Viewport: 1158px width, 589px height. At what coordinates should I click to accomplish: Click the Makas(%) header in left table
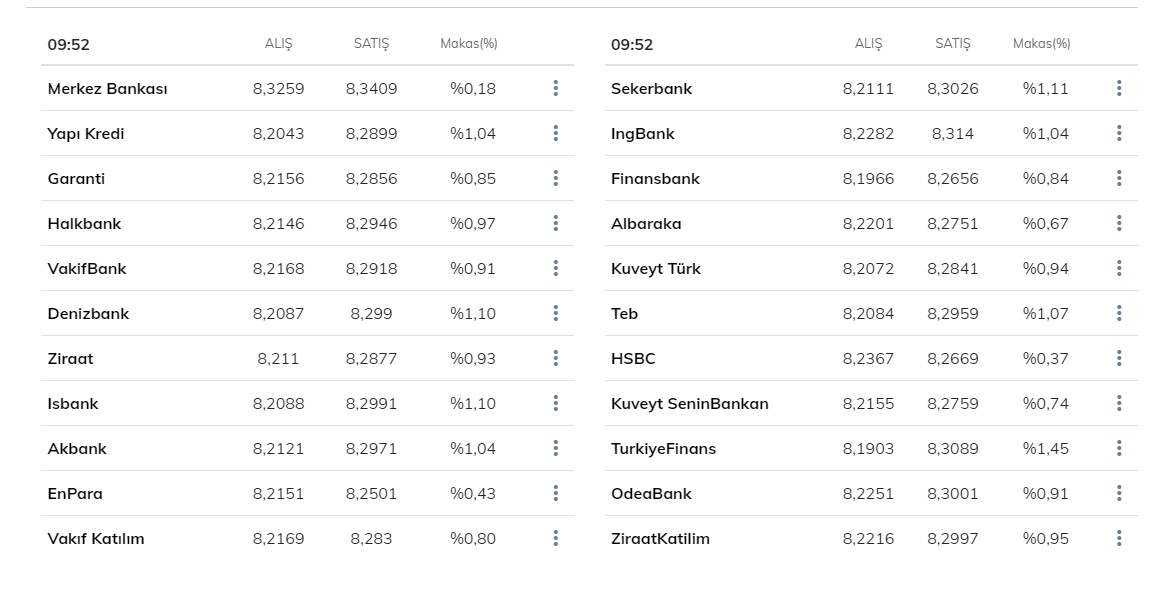click(468, 44)
